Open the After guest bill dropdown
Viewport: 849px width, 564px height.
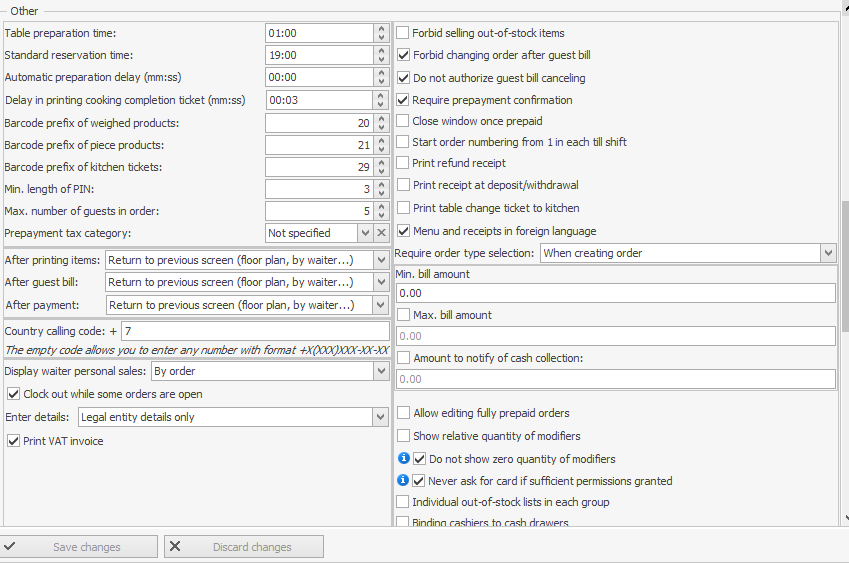380,283
